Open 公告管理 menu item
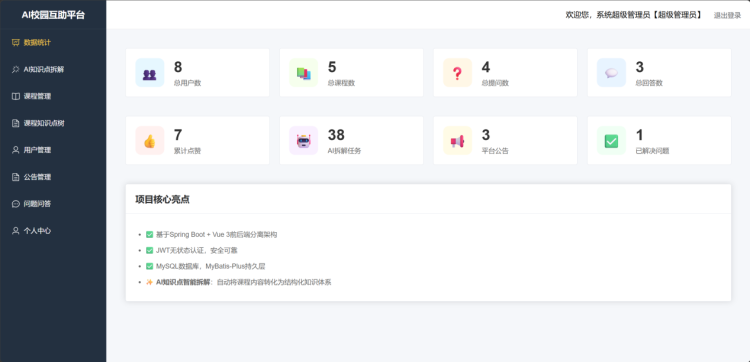 [53, 177]
